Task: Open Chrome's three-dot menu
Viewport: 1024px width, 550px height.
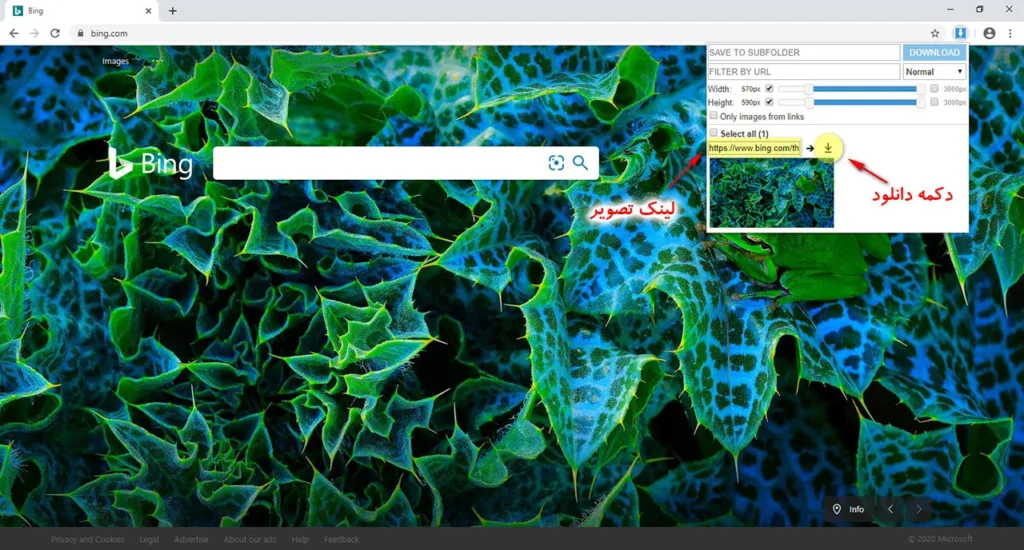Action: coord(1010,33)
